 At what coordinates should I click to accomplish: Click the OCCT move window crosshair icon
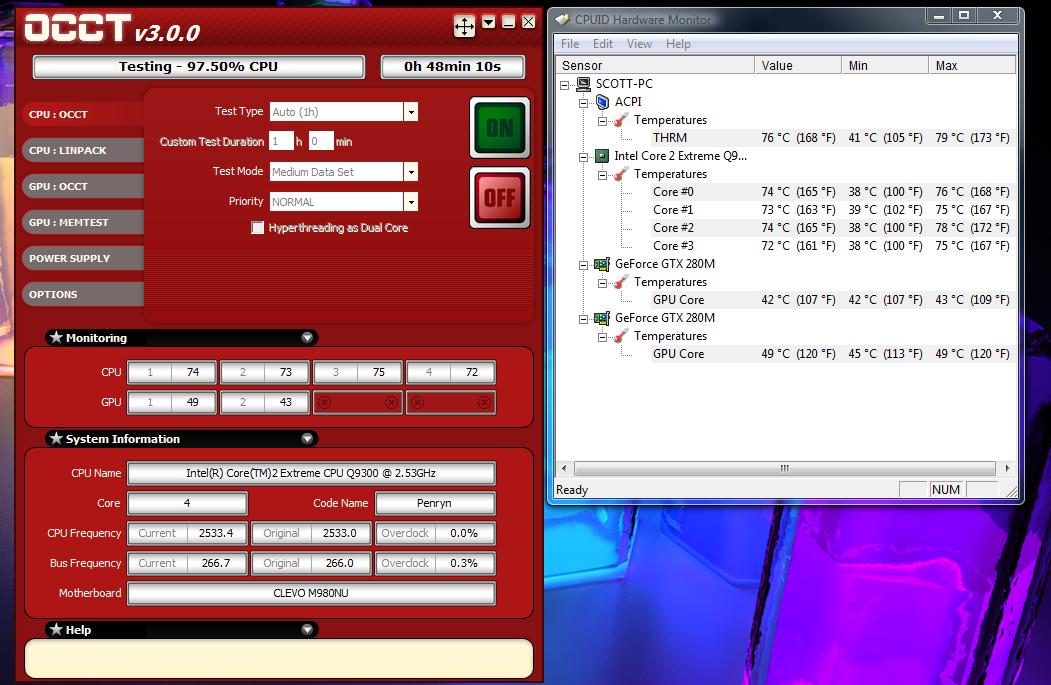click(464, 26)
